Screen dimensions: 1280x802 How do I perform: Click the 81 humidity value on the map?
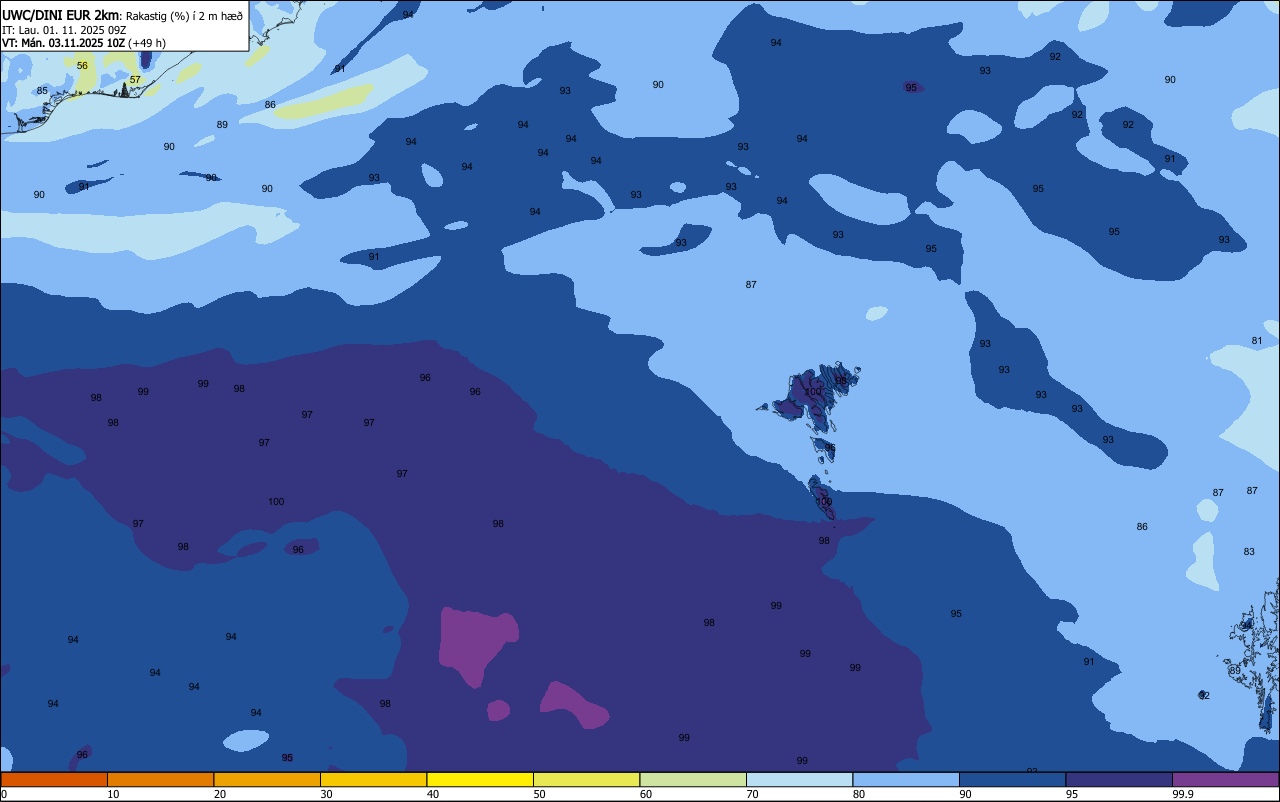[x=1257, y=341]
